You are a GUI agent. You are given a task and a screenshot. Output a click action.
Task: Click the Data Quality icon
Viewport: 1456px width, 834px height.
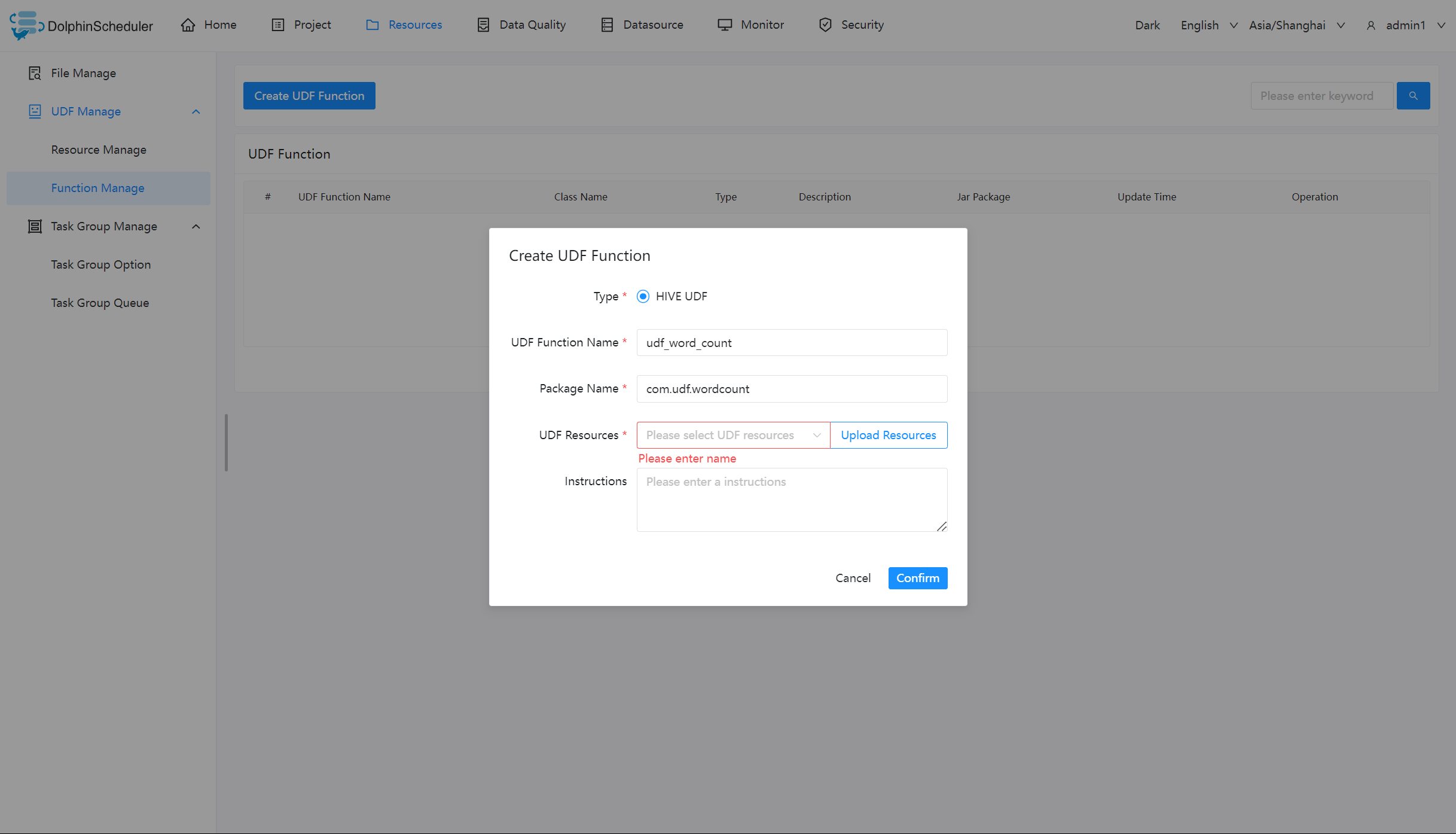(483, 25)
